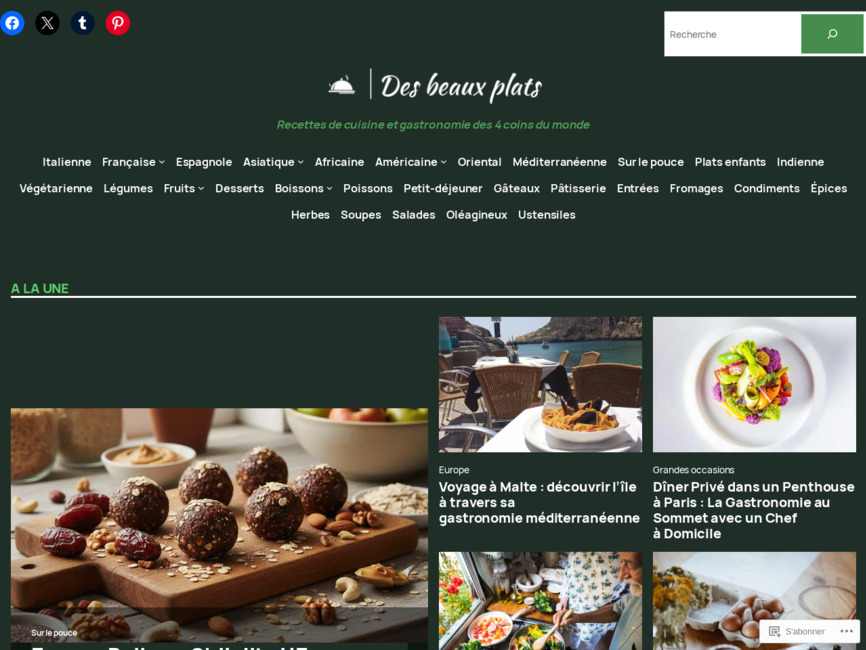Open the Végétarienne menu item
The width and height of the screenshot is (866, 650).
click(56, 188)
